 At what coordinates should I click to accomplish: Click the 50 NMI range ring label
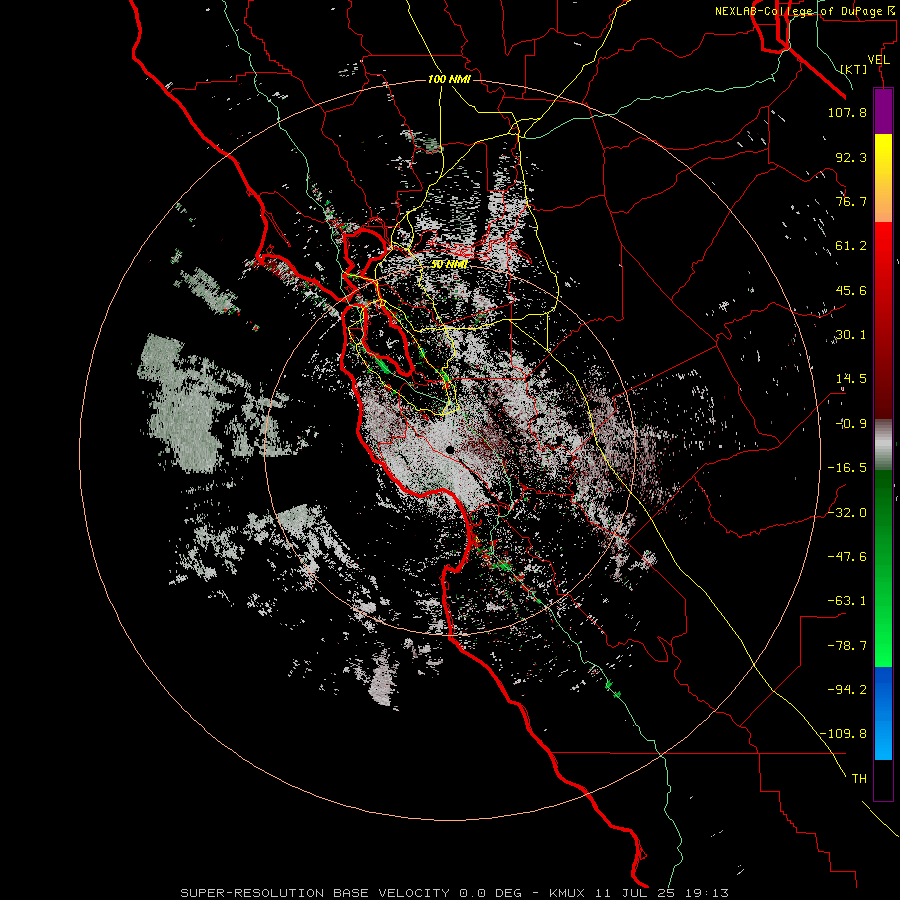(x=449, y=264)
